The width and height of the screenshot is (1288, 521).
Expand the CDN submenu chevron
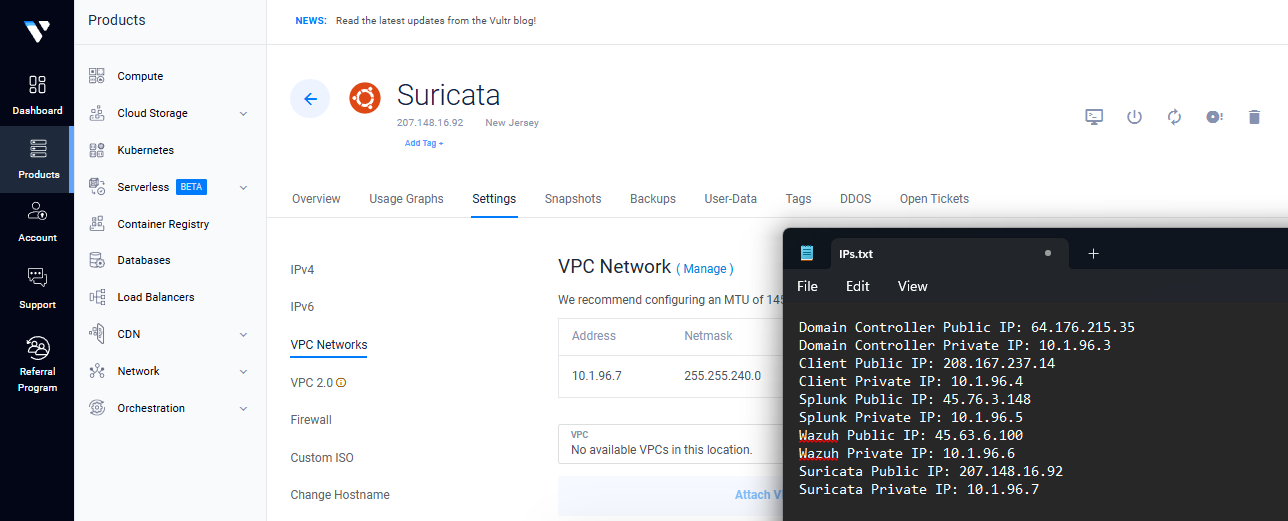[x=243, y=334]
